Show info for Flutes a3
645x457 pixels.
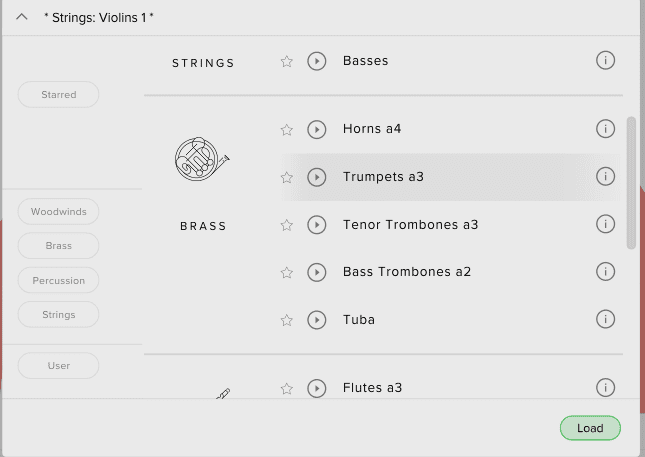pos(605,387)
